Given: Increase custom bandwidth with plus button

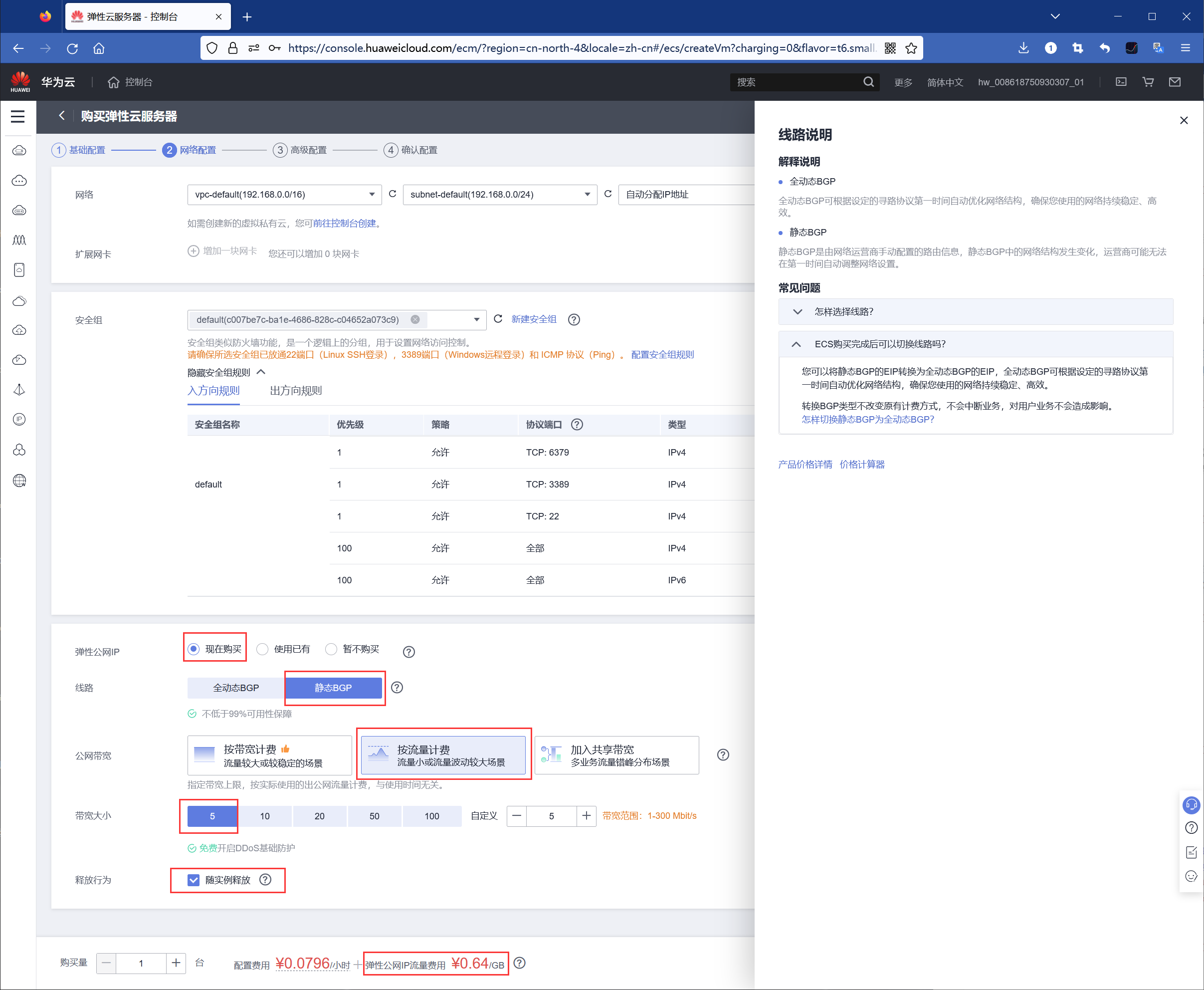Looking at the screenshot, I should [586, 815].
